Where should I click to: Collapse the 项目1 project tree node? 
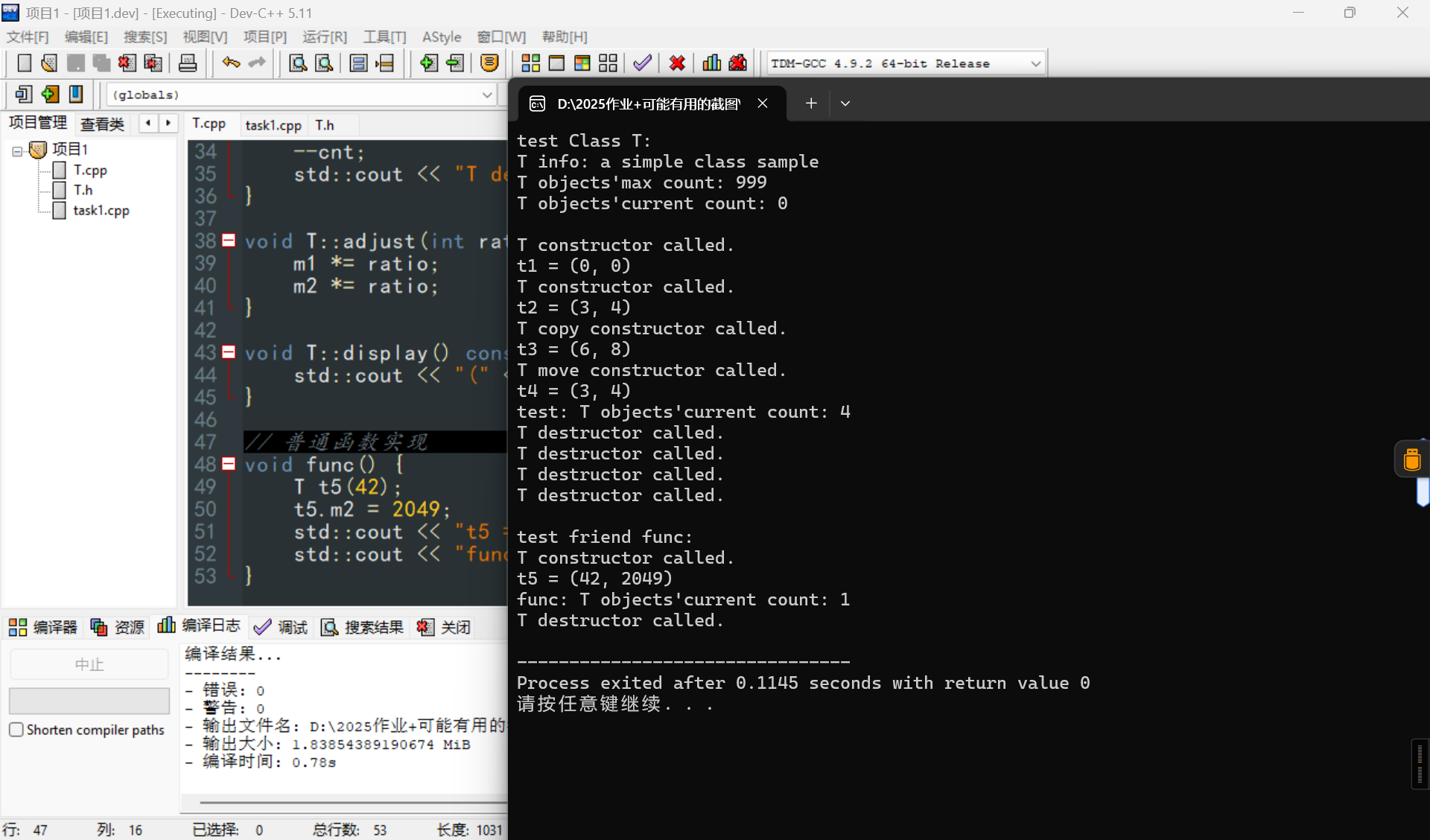17,150
